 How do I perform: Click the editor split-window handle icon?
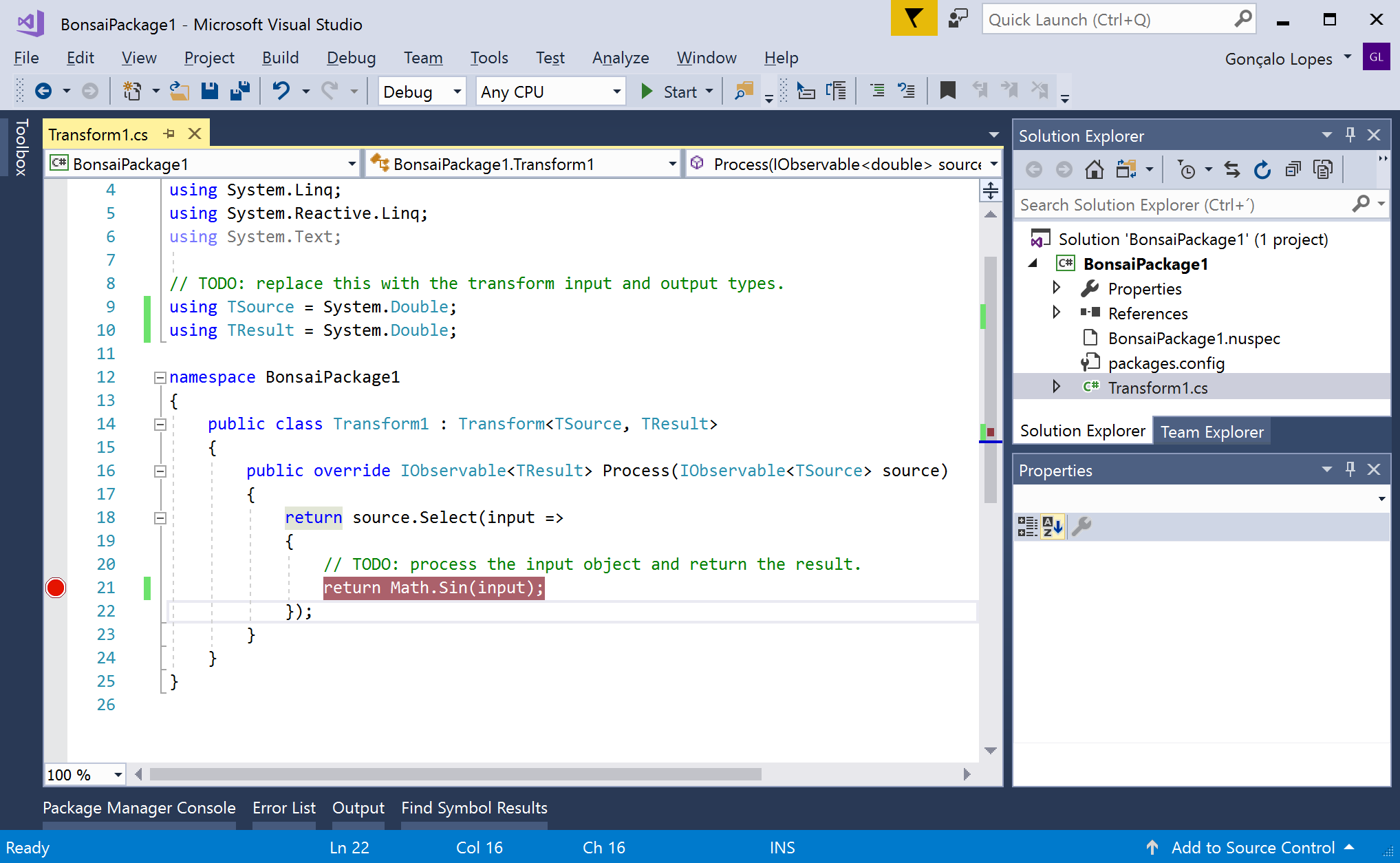[x=991, y=191]
